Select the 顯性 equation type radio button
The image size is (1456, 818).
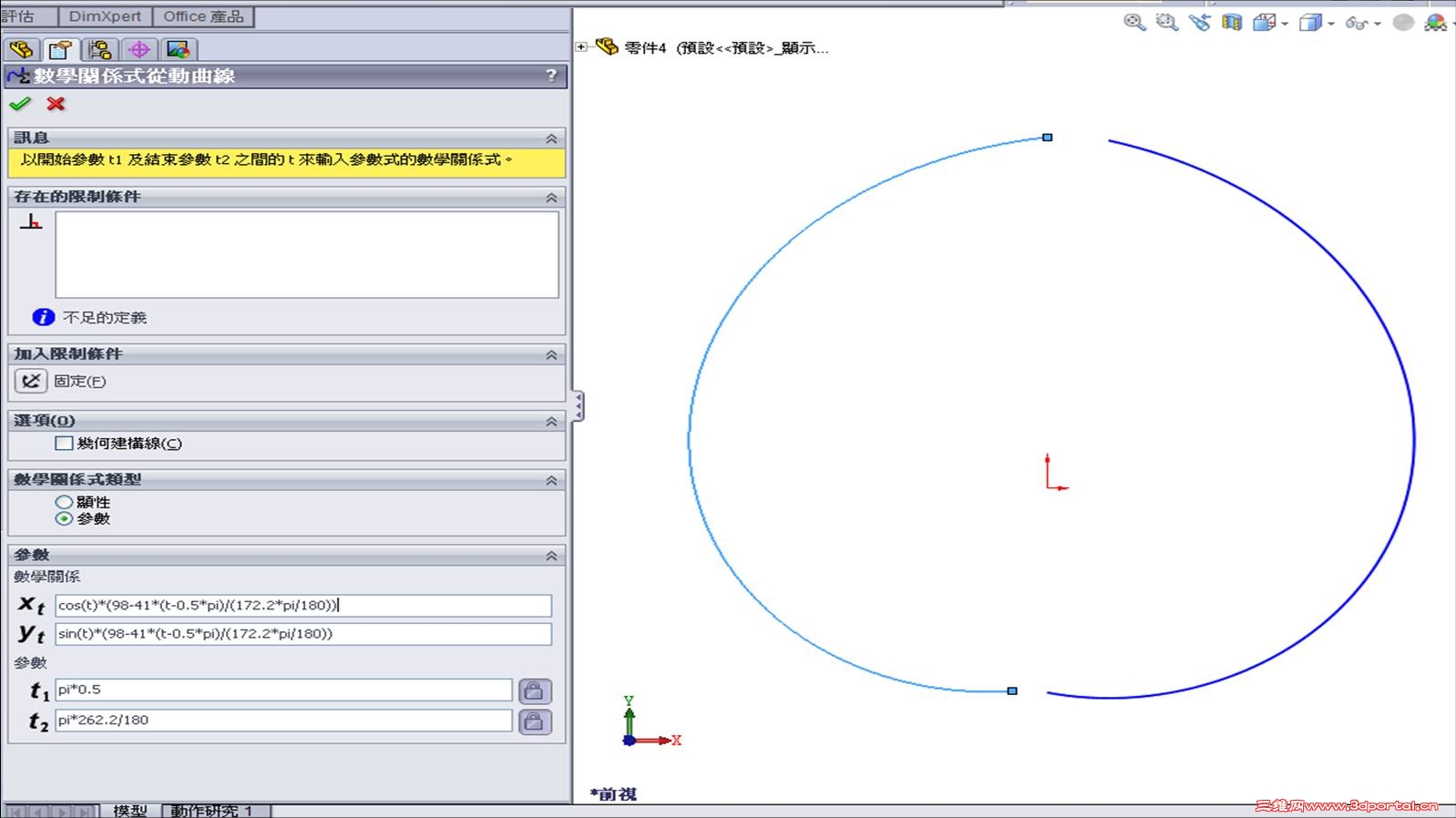[x=64, y=502]
